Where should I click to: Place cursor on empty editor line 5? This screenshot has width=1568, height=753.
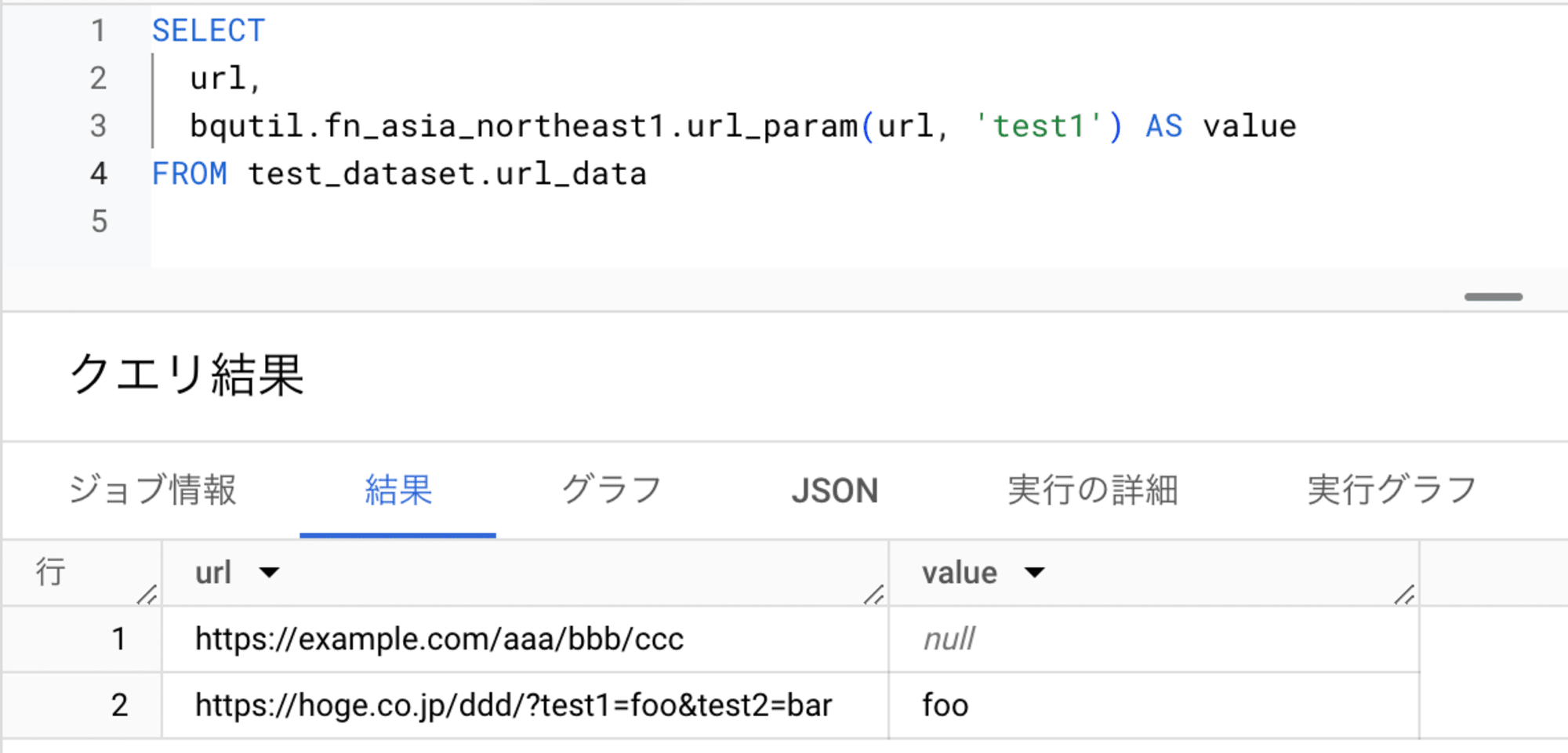(x=858, y=222)
